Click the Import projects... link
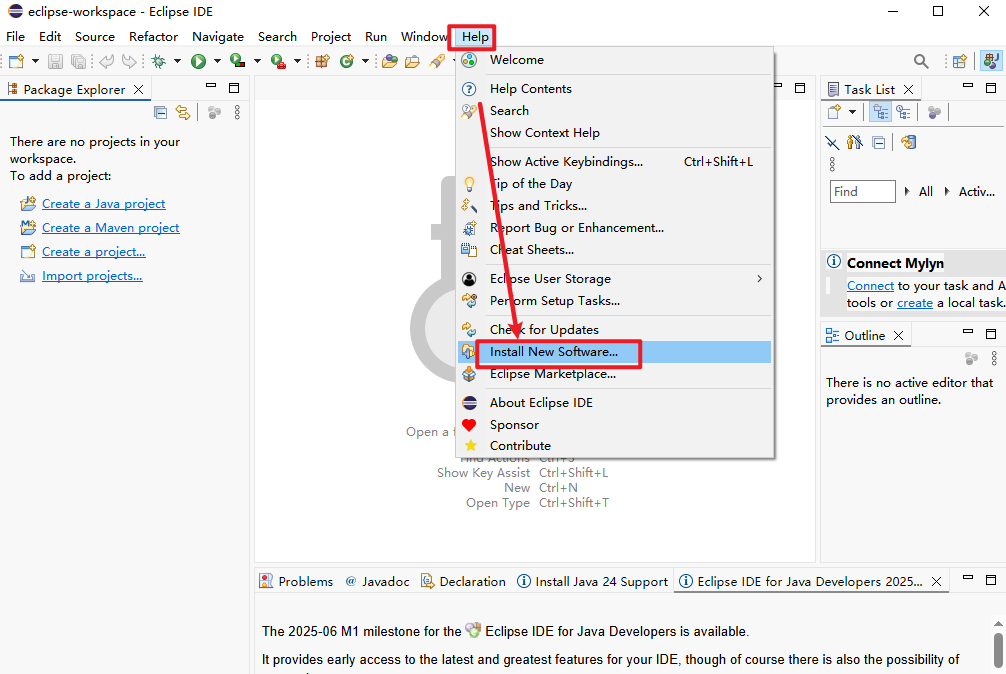The width and height of the screenshot is (1006, 674). coord(92,276)
